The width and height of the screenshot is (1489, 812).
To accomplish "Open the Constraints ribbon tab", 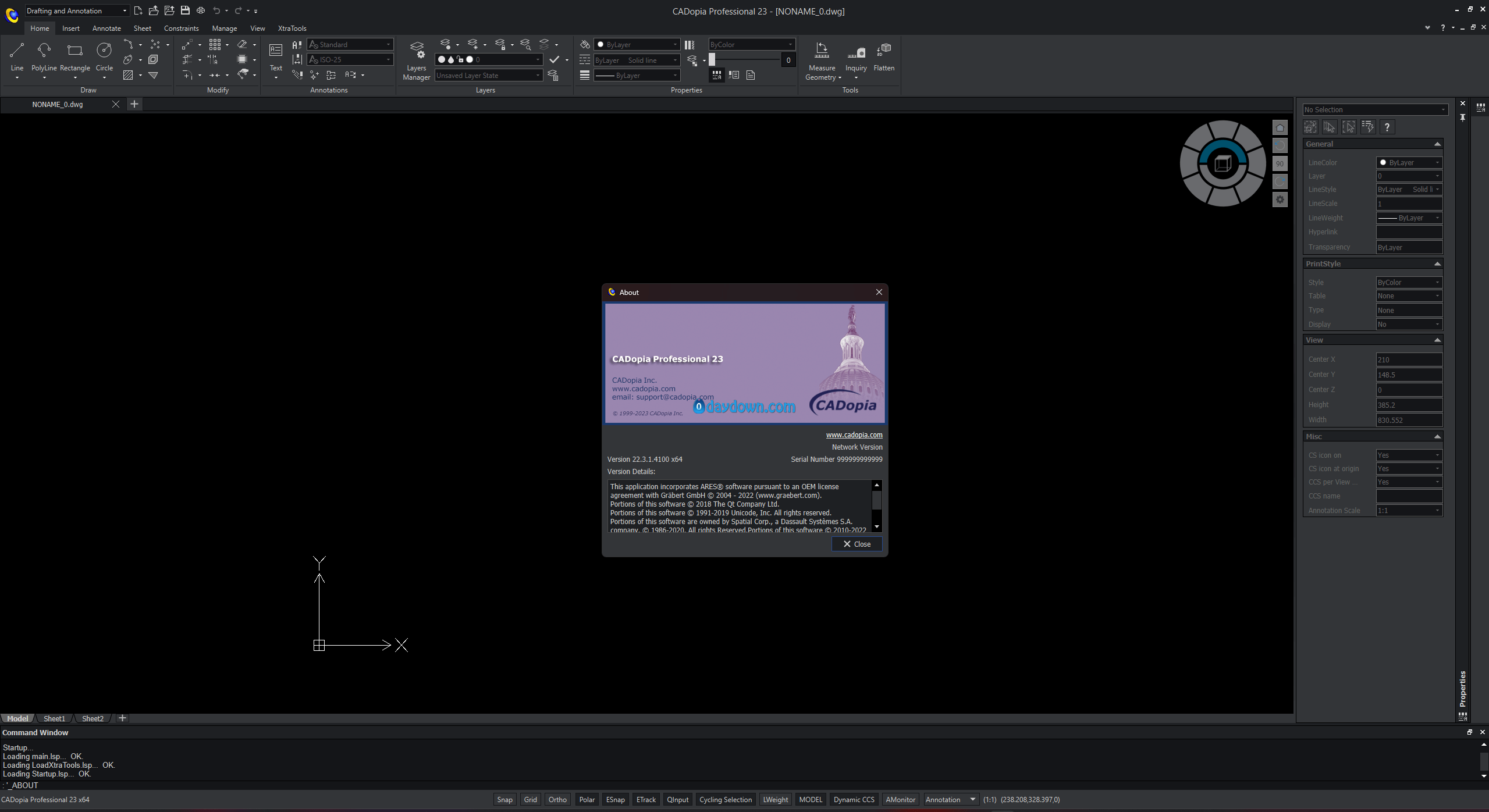I will click(x=181, y=28).
